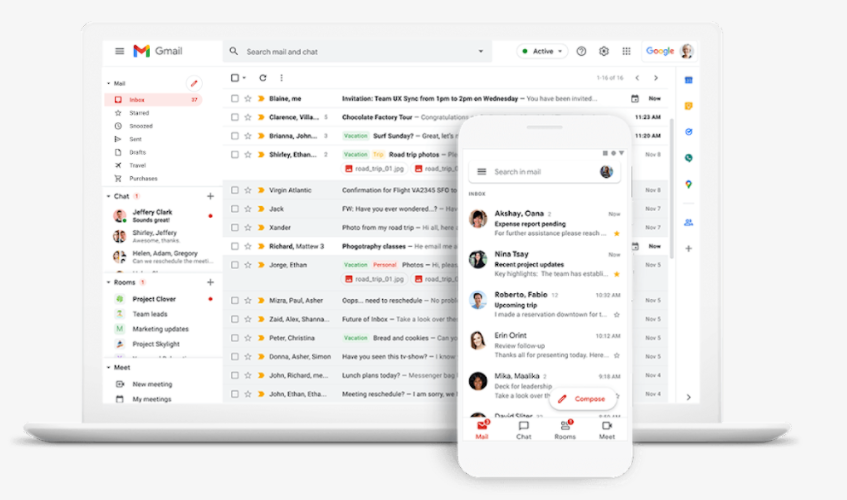The image size is (847, 500).
Task: Open search options dropdown arrow
Action: [481, 51]
